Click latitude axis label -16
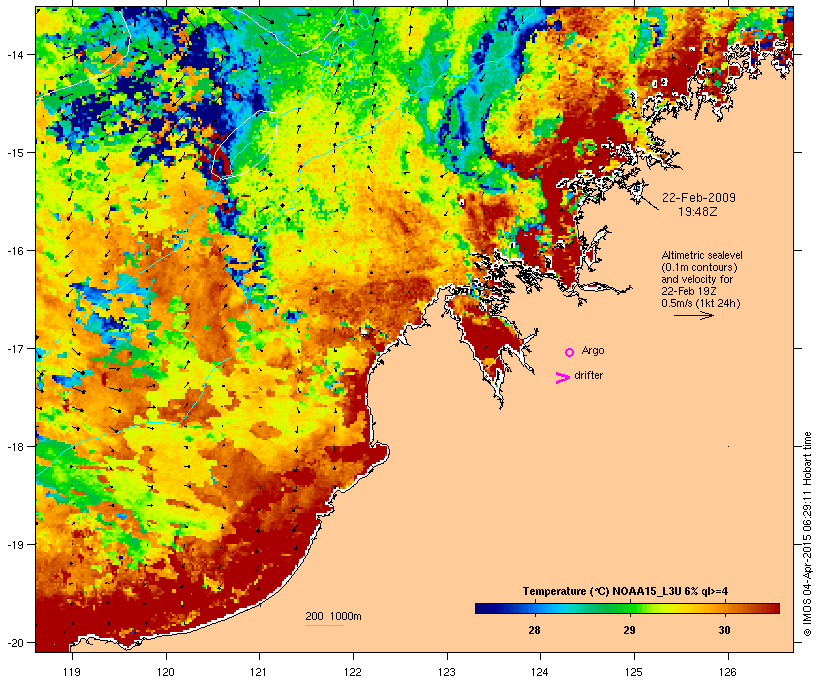Image resolution: width=820 pixels, height=680 pixels. tap(14, 251)
